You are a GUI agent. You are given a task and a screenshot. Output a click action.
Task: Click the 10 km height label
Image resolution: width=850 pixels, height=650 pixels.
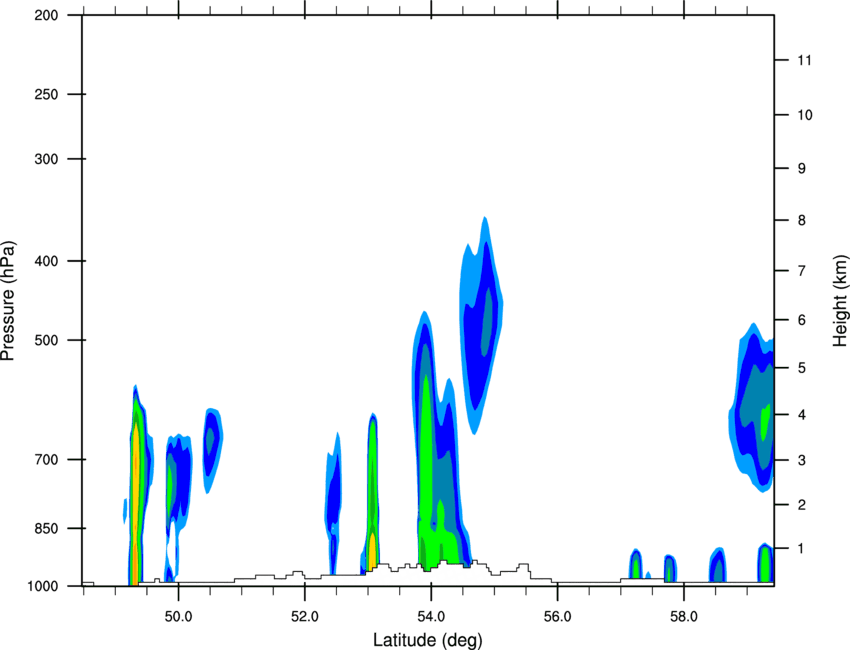[805, 115]
